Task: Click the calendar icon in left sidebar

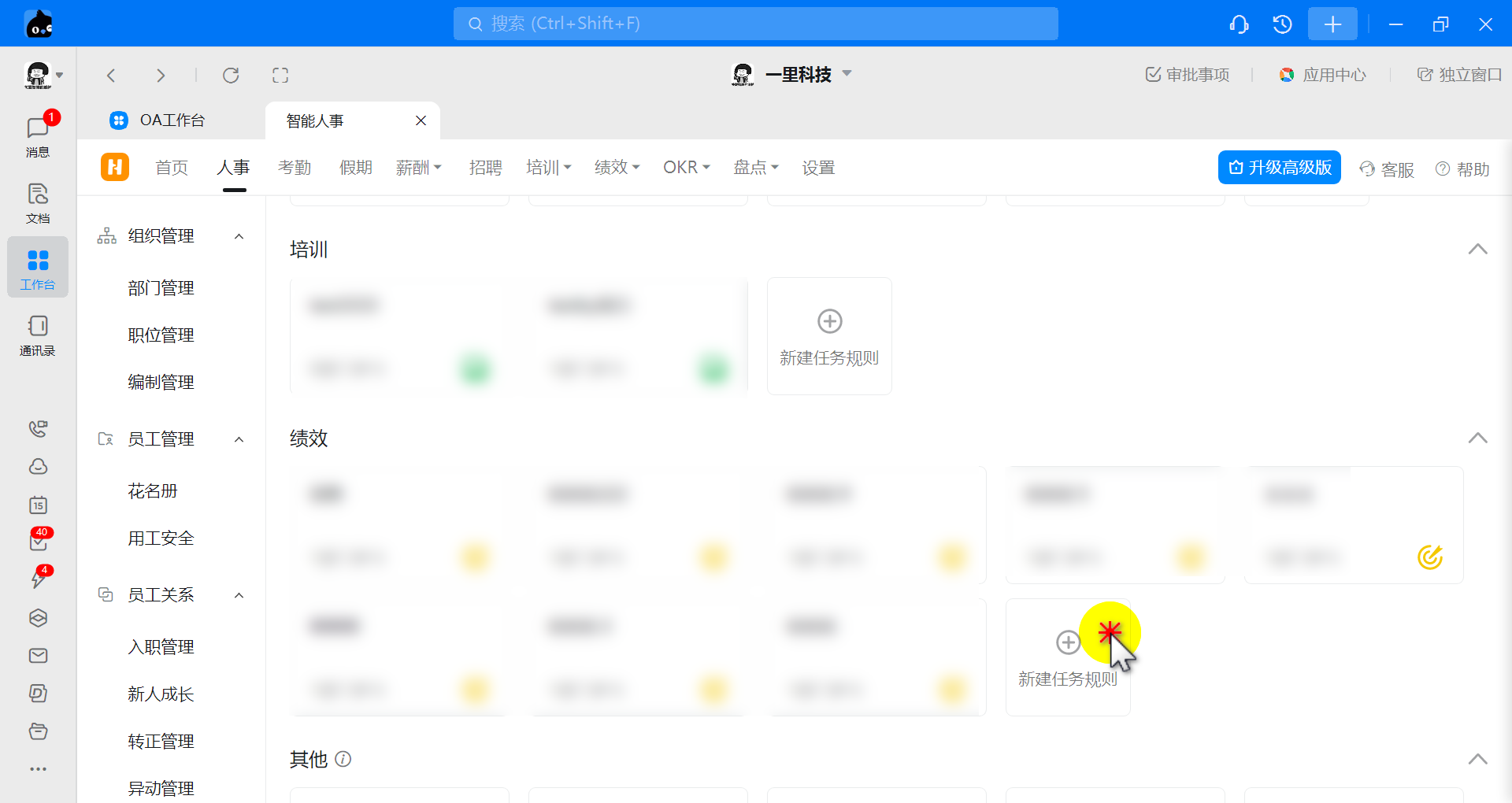Action: pos(38,505)
